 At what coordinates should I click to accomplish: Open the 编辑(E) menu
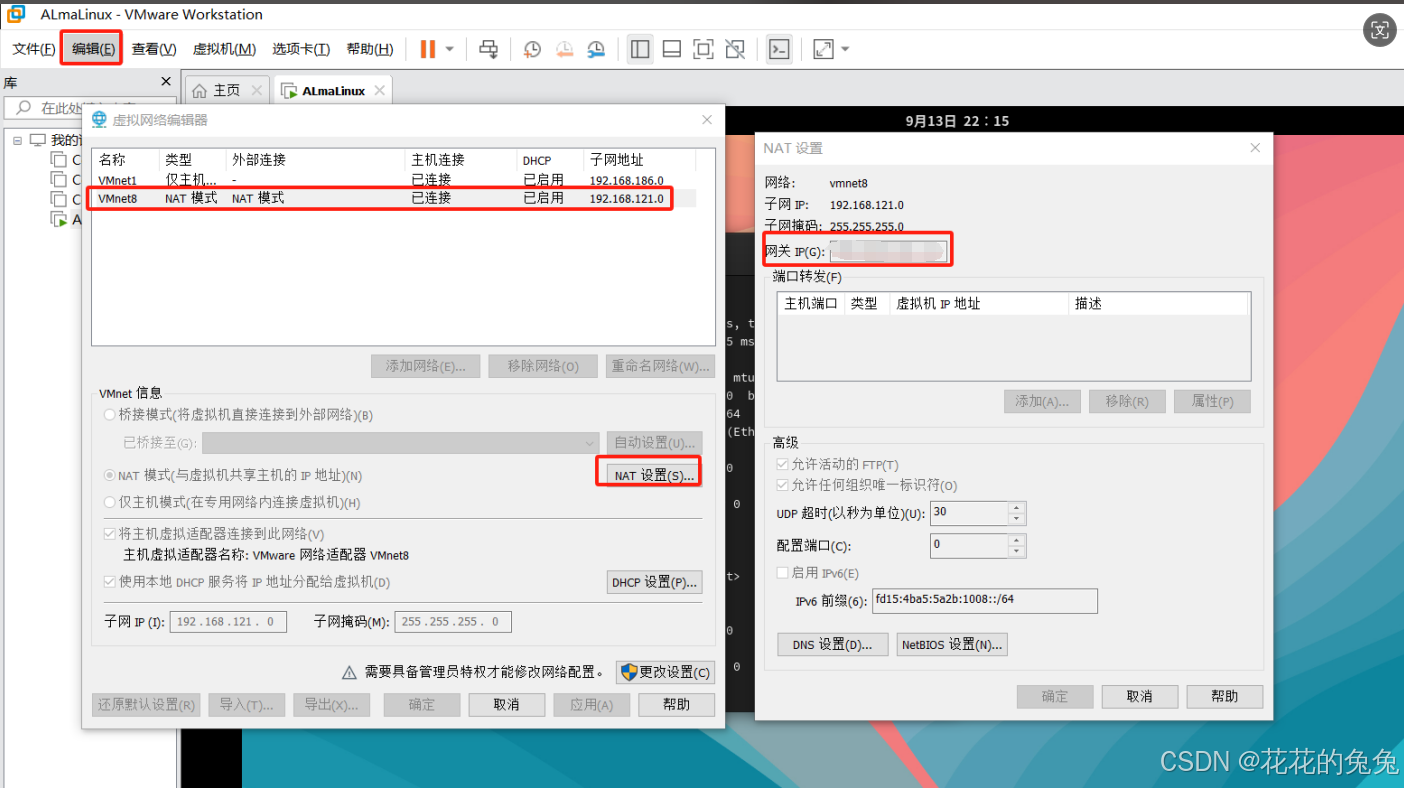(x=93, y=49)
